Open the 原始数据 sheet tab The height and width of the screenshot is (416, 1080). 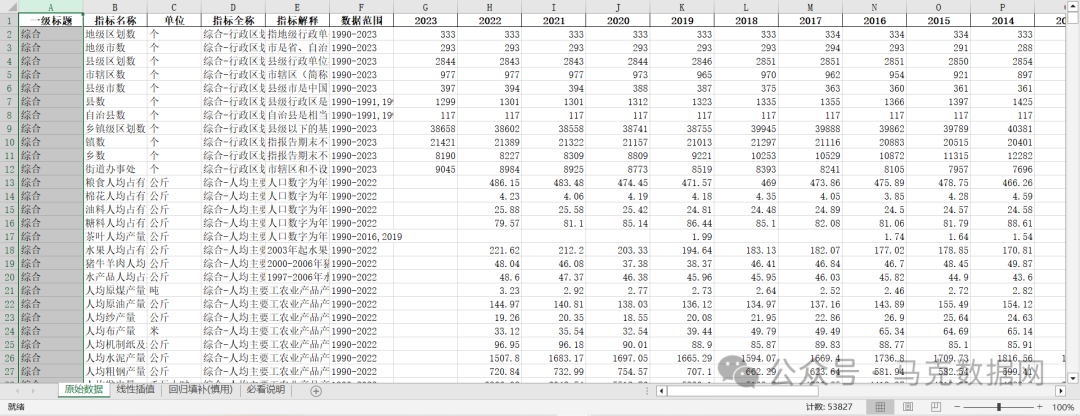[84, 390]
